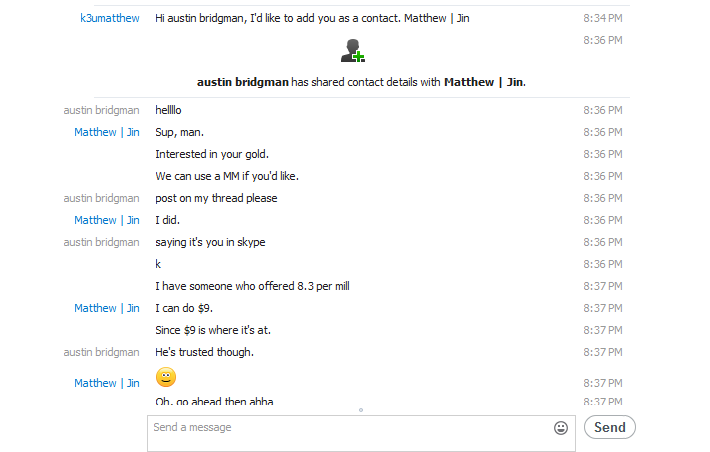Click bold 'austin bridgman' in shared-contact notice

242,82
